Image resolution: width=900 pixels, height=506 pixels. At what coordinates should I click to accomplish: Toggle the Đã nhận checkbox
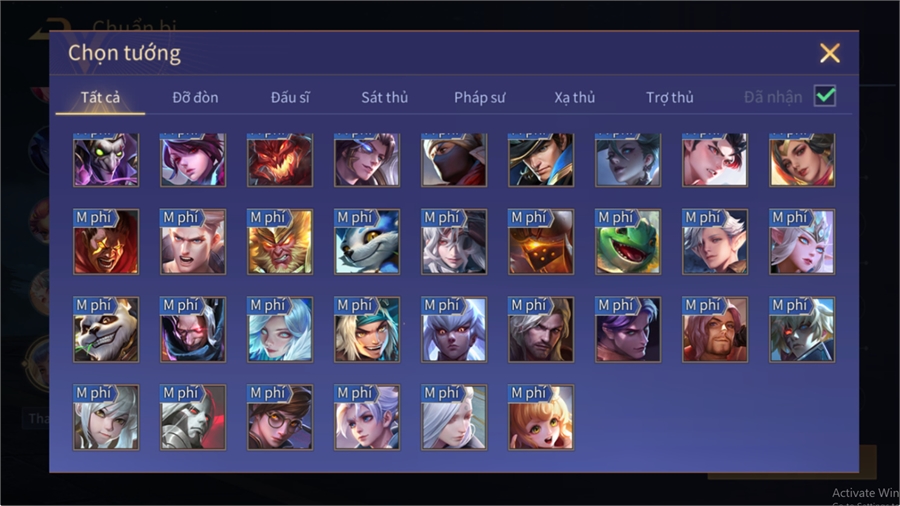coord(825,96)
